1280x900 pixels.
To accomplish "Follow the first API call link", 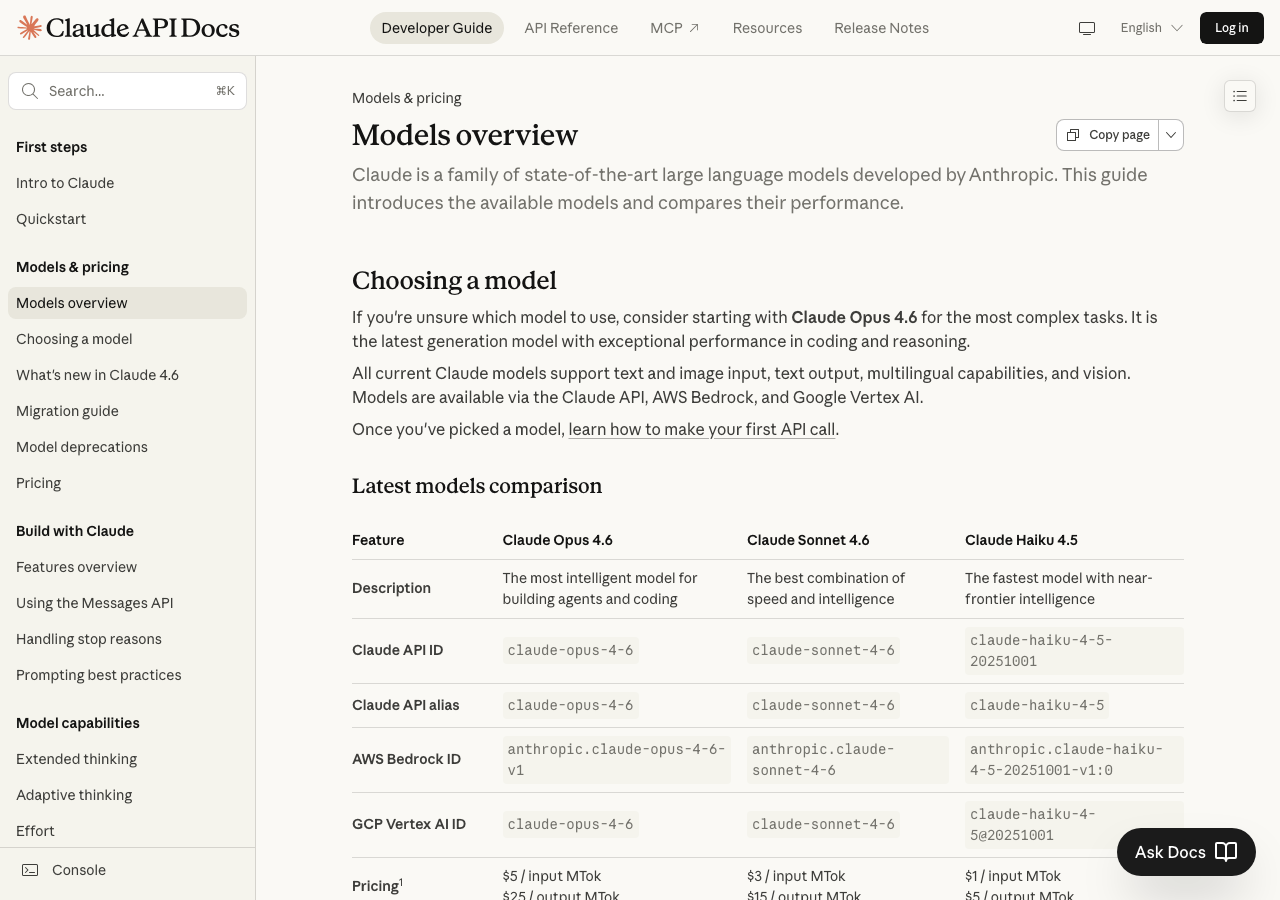I will pos(701,429).
